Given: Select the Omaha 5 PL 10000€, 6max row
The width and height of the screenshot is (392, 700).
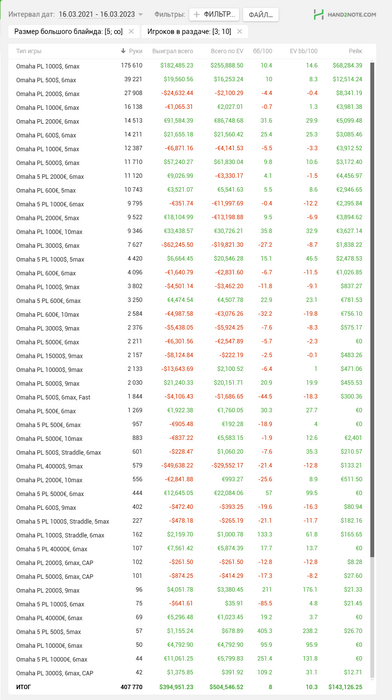Looking at the screenshot, I should pyautogui.click(x=189, y=659).
